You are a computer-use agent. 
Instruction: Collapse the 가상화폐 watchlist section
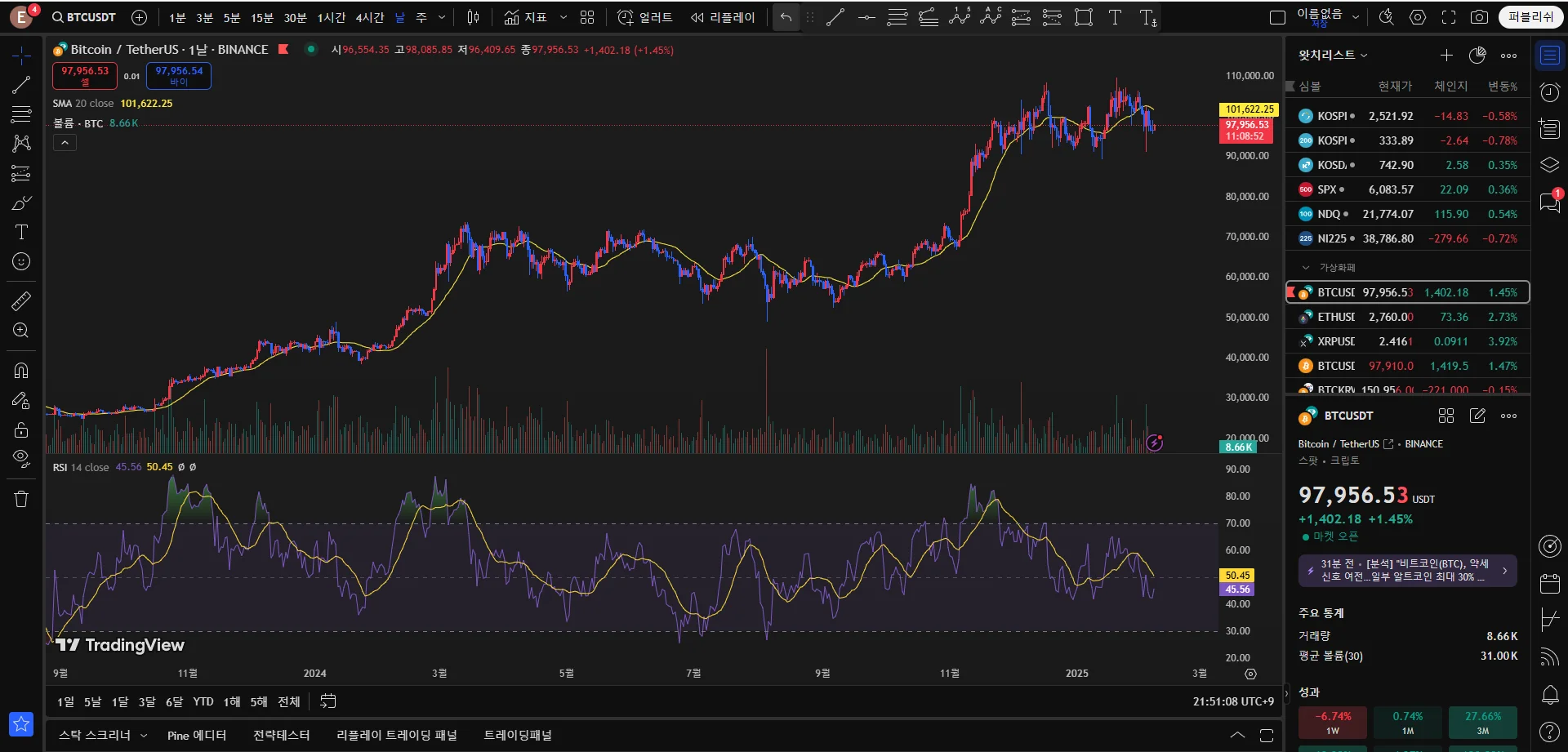click(1305, 267)
